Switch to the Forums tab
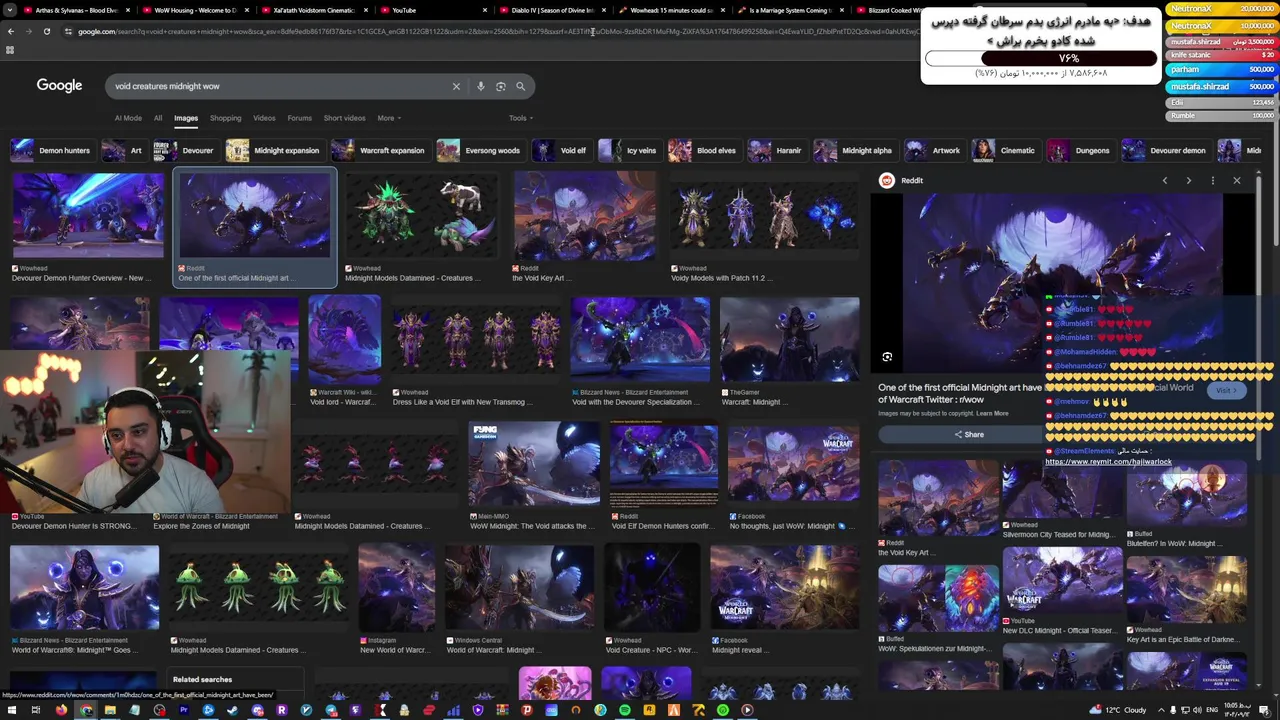This screenshot has width=1280, height=720. pos(300,118)
